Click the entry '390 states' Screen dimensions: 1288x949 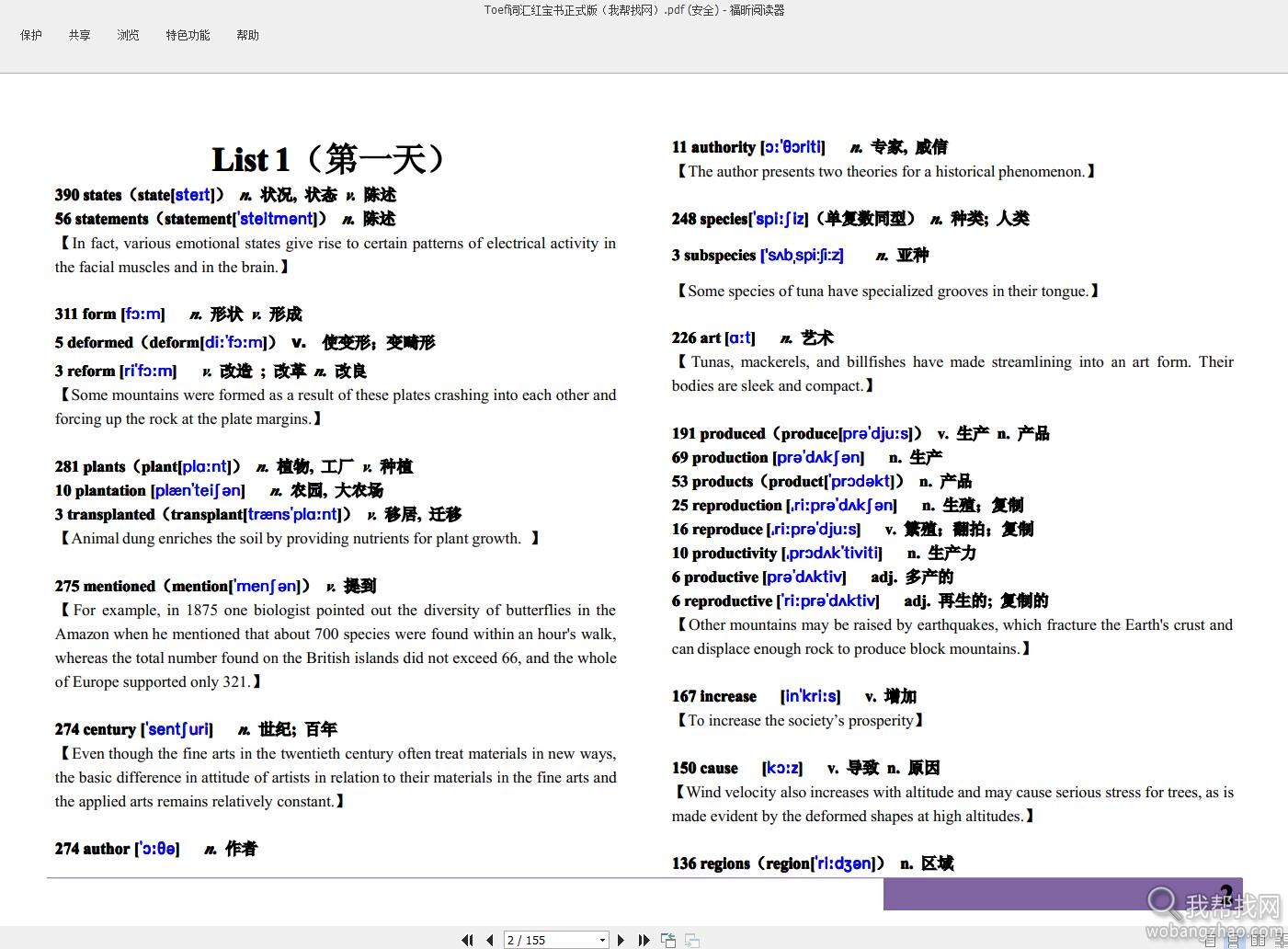click(x=225, y=195)
